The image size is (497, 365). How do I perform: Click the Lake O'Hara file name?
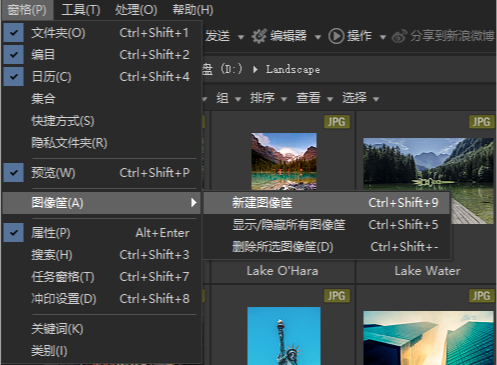283,271
